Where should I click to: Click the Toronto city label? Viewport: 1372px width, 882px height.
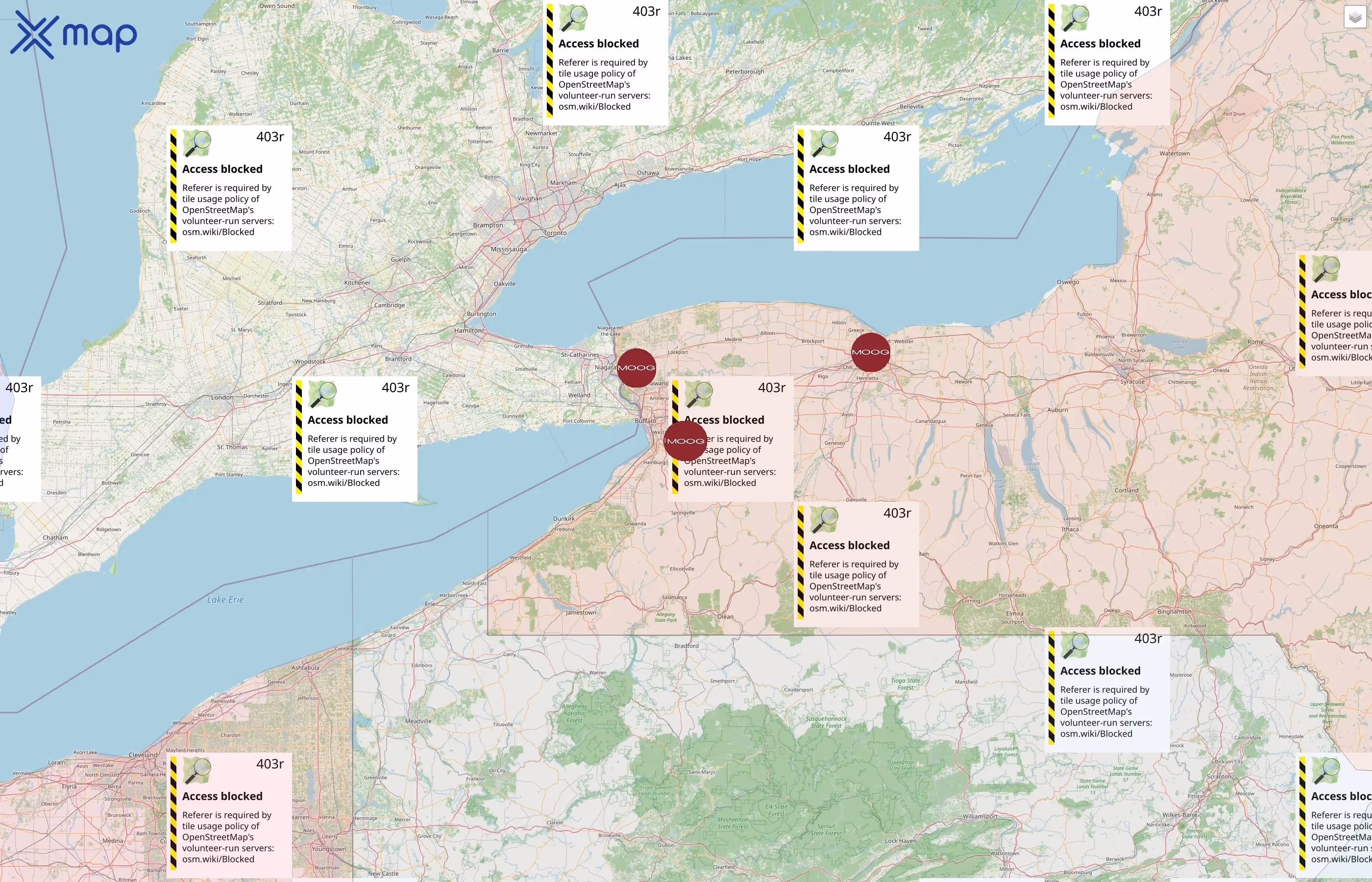click(555, 233)
